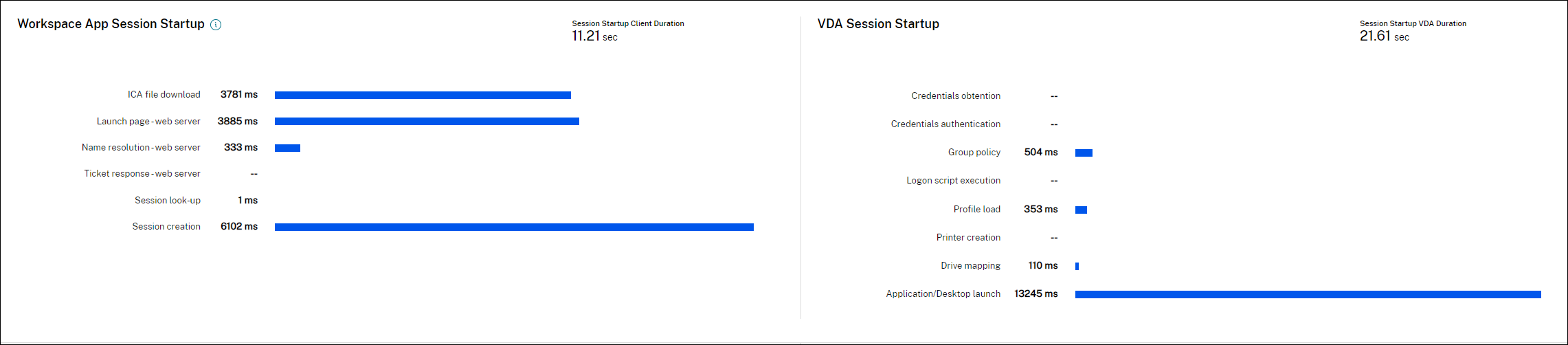
Task: Click the Printer creation label
Action: 968,238
